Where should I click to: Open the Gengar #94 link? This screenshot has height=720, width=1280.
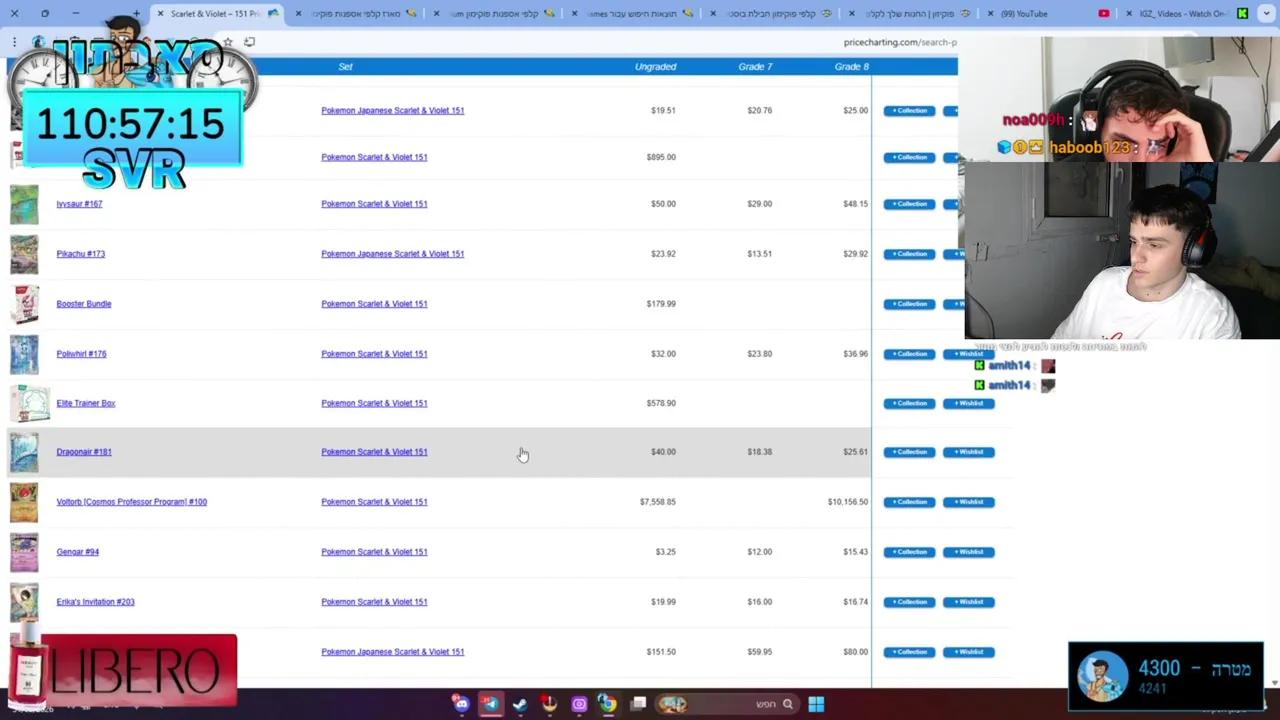[x=77, y=552]
